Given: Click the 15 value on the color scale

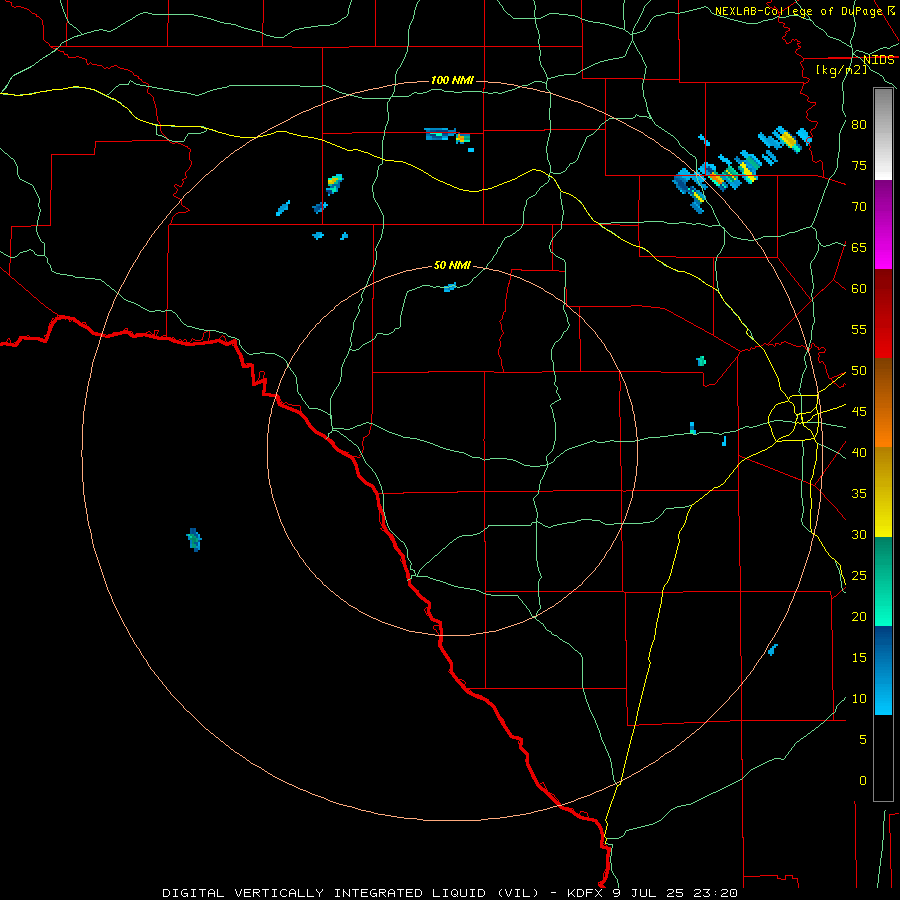Looking at the screenshot, I should point(859,658).
